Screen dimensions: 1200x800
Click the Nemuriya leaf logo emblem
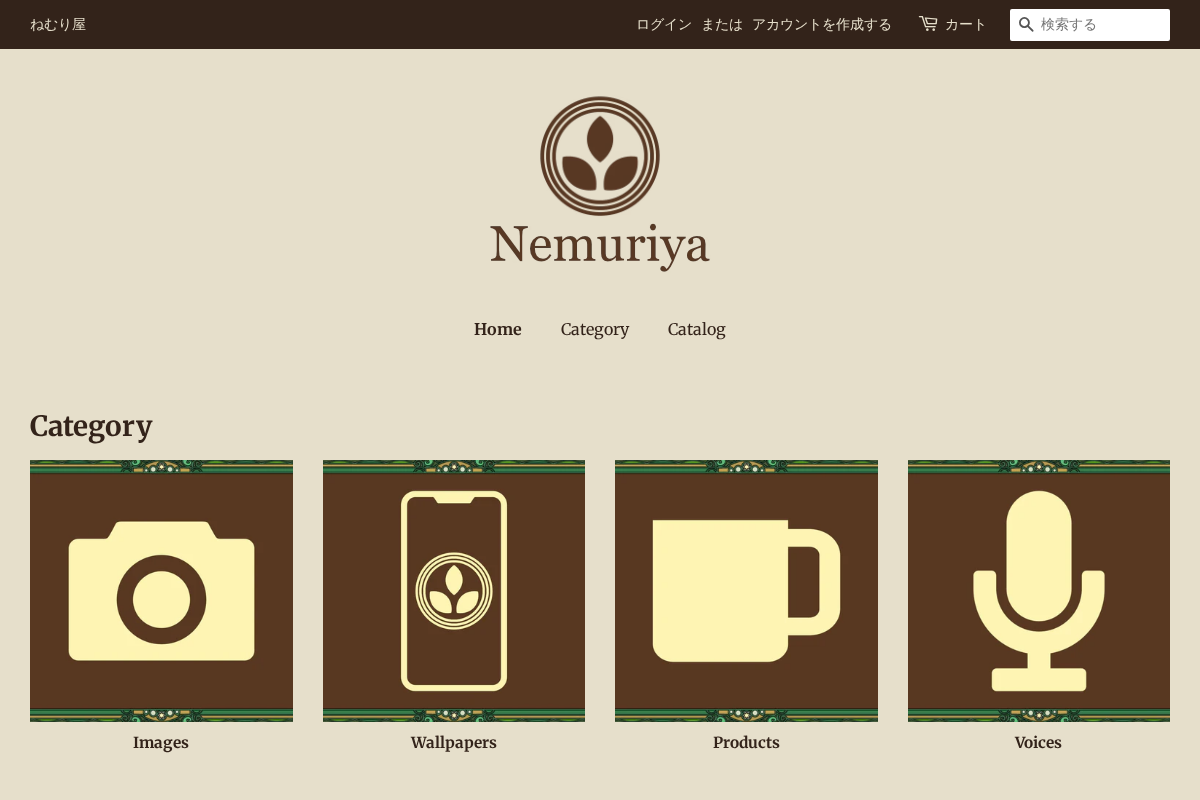pos(600,155)
